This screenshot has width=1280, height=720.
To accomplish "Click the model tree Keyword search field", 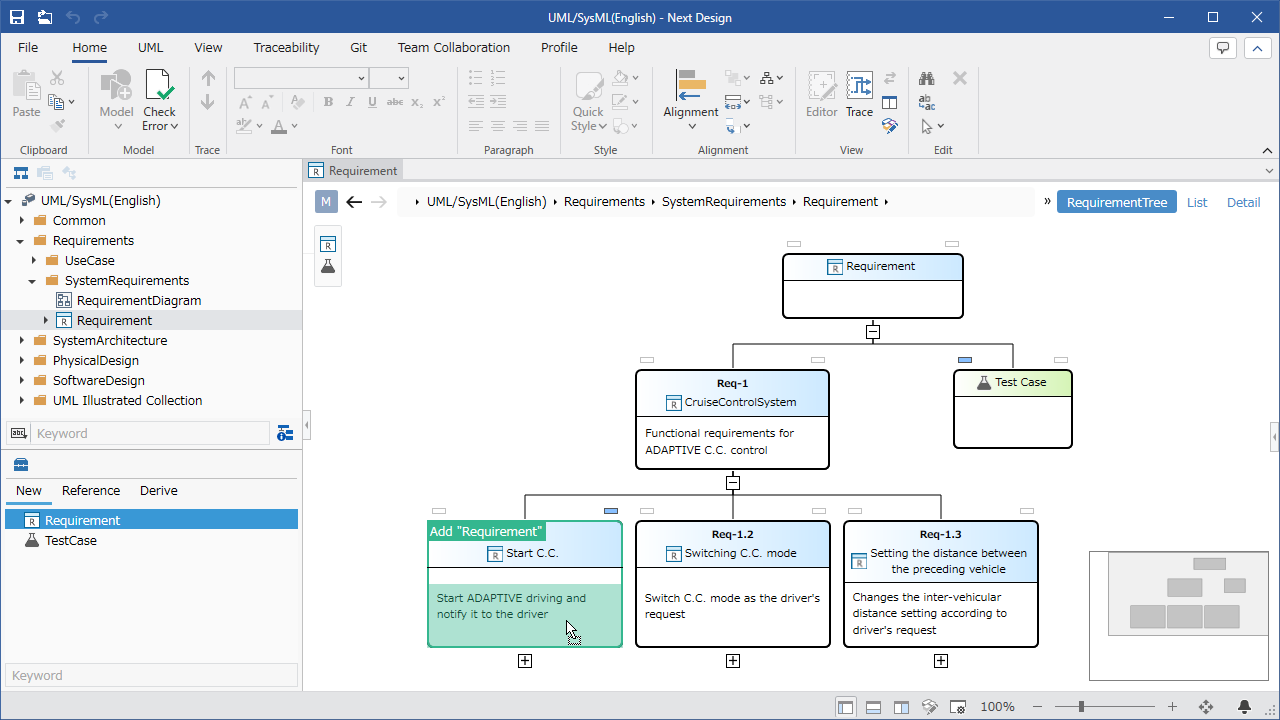I will [x=151, y=433].
